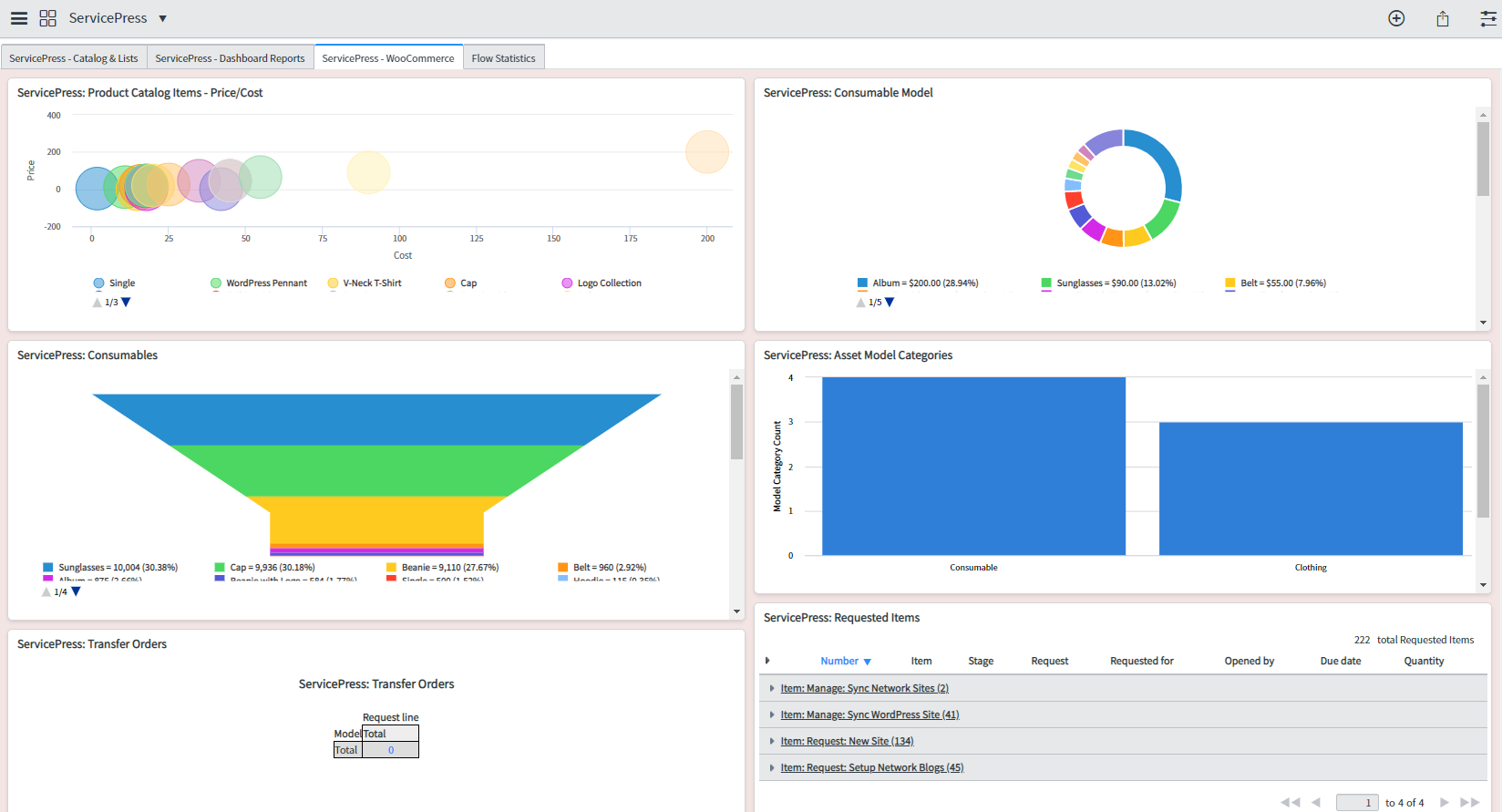Screen dimensions: 1502x812
Task: Click scroll-down arrow of Consumables widget
Action: click(x=736, y=612)
